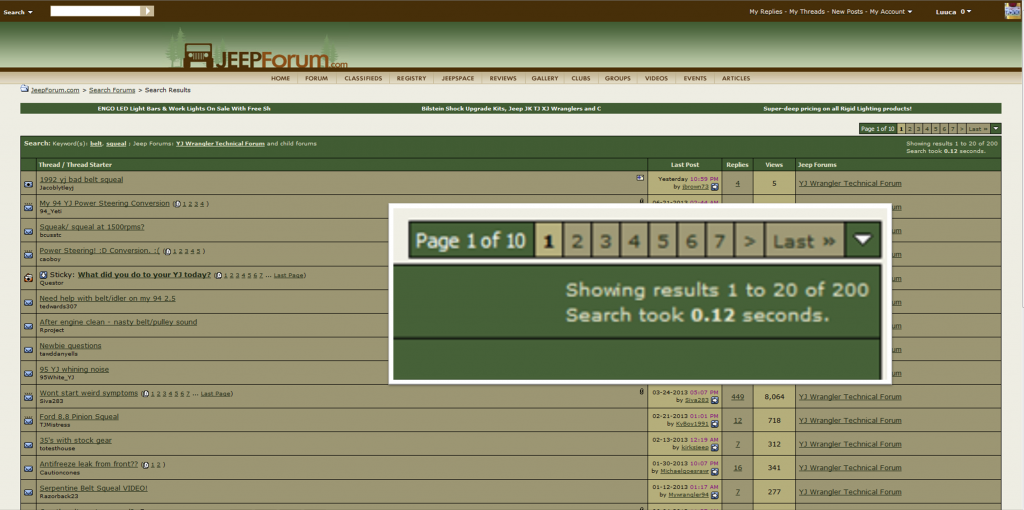Click envelope icon beside Ford 8.8 Pinion Squeal
The image size is (1024, 510).
(29, 421)
